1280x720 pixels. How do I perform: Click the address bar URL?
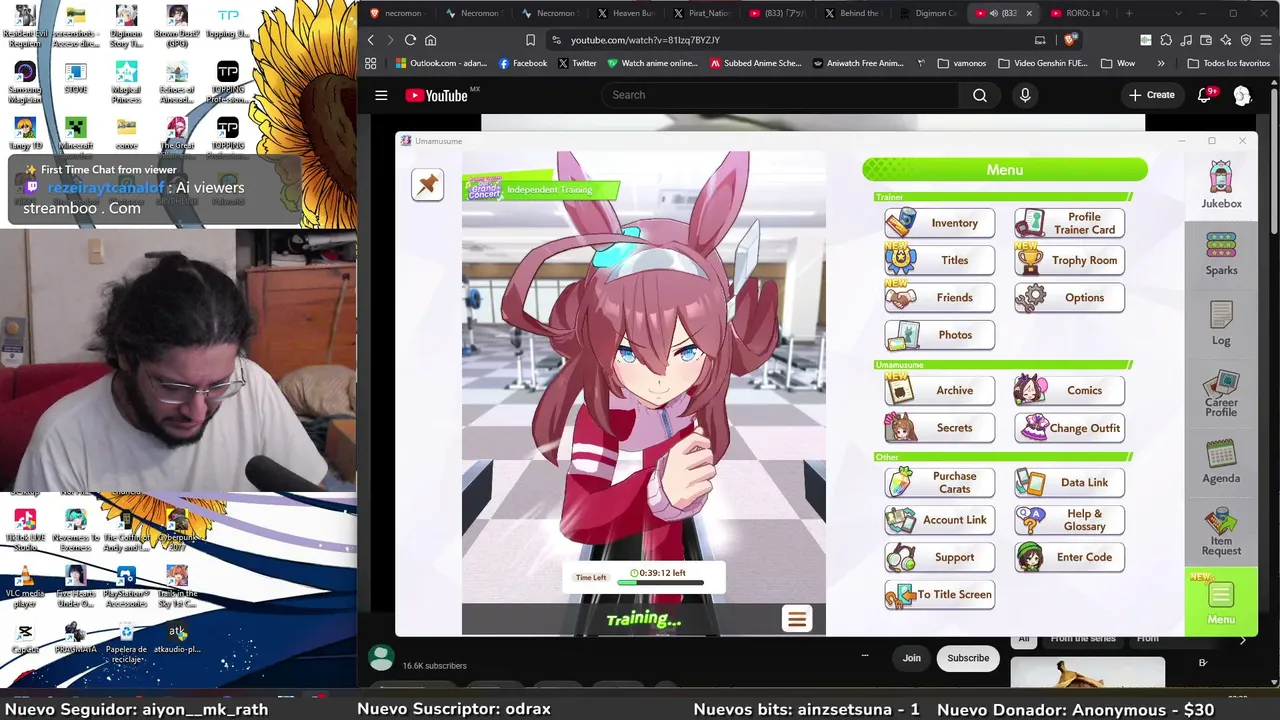tap(645, 40)
